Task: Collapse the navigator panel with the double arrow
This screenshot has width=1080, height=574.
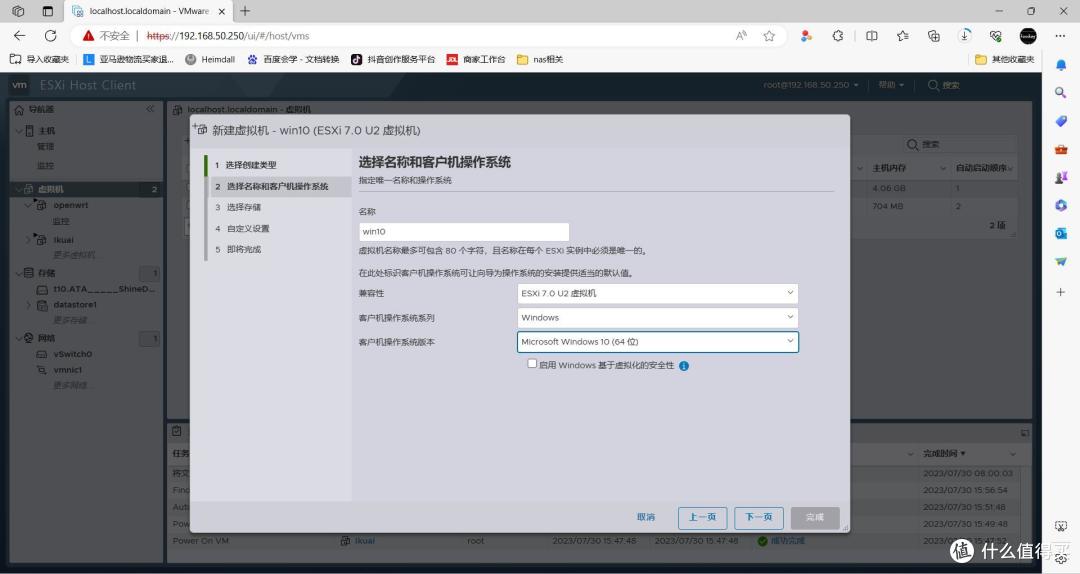Action: [150, 109]
